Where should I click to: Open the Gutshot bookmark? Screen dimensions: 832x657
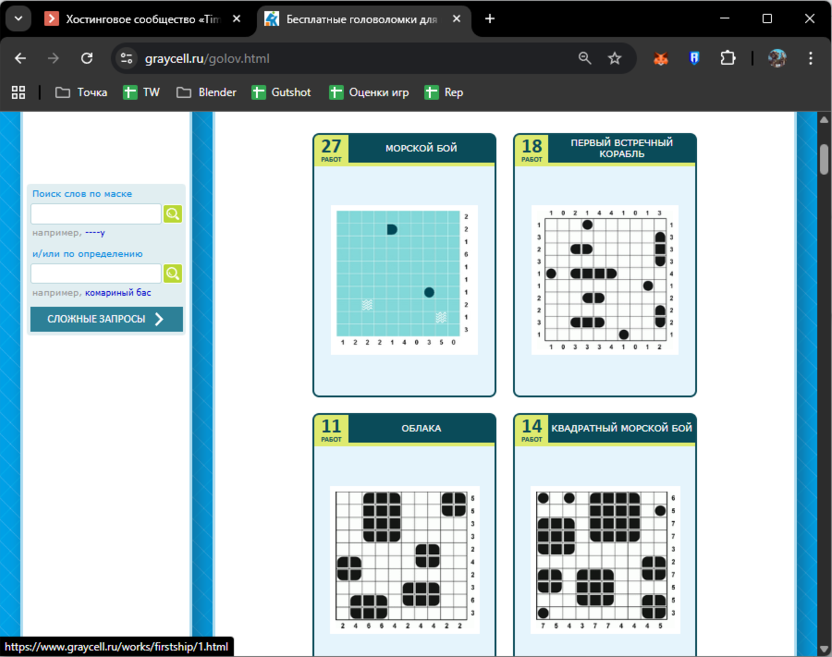281,92
